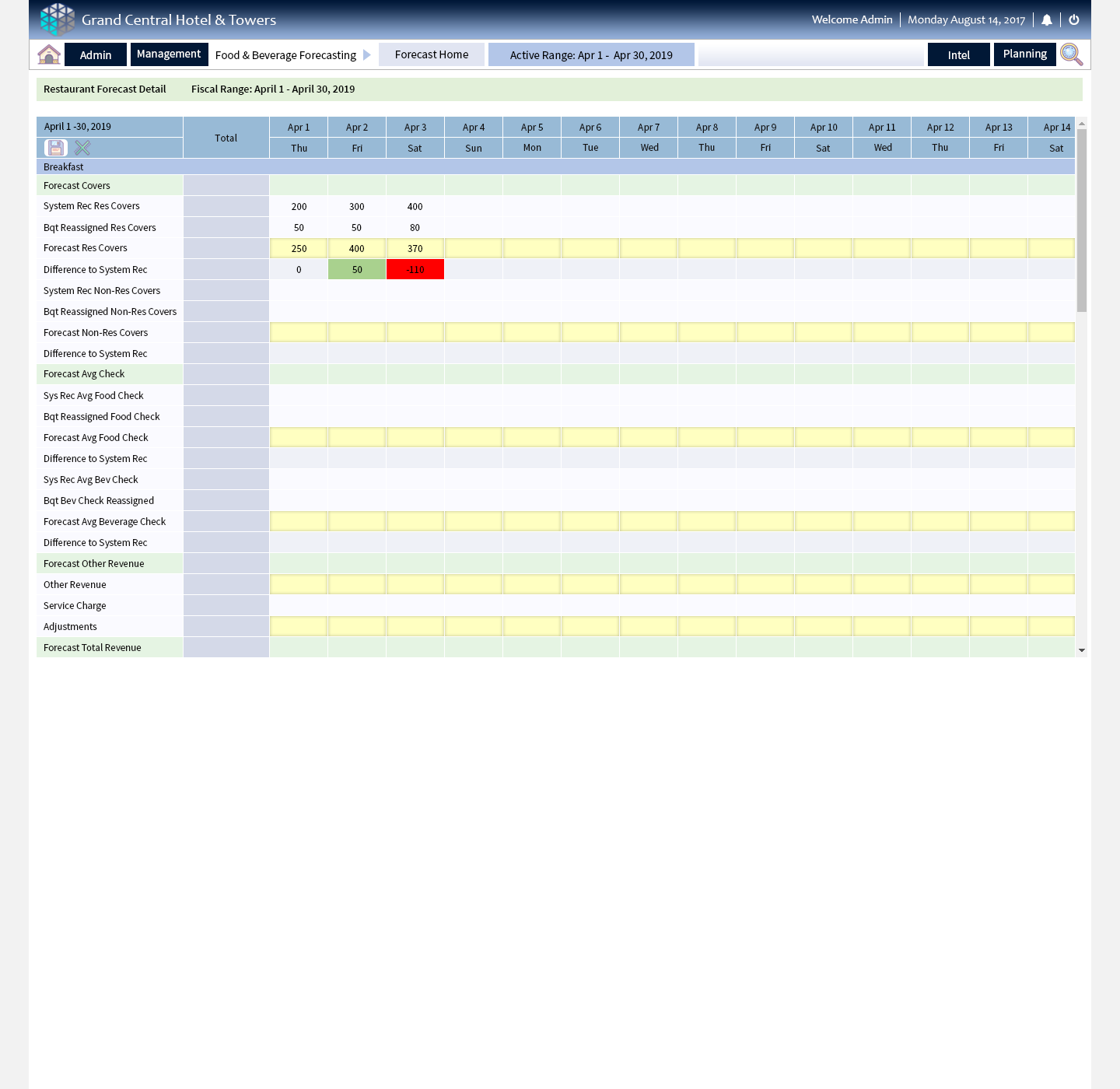Select the red -110 difference cell
The width and height of the screenshot is (1120, 1089).
point(415,270)
